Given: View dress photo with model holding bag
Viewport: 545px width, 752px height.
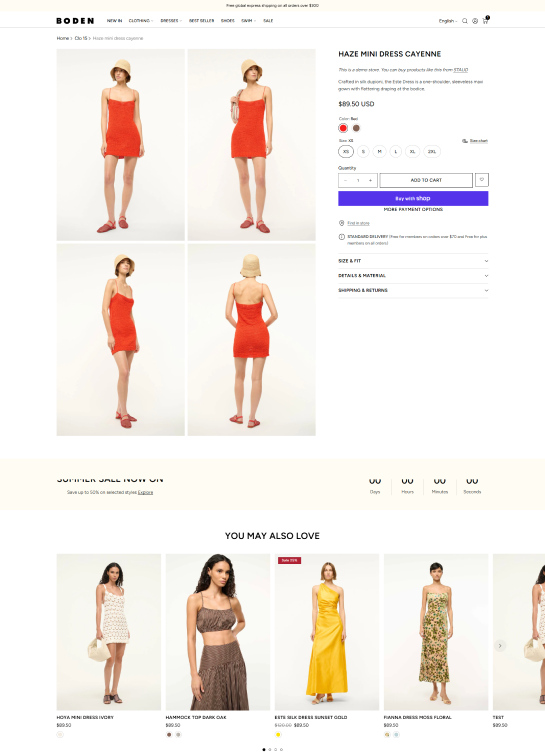Looking at the screenshot, I should click(251, 144).
